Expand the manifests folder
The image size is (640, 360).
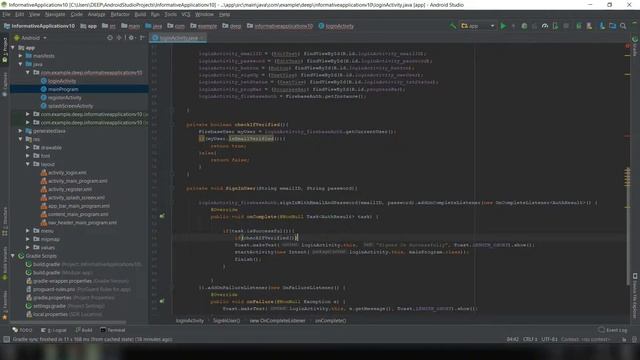tap(20, 56)
